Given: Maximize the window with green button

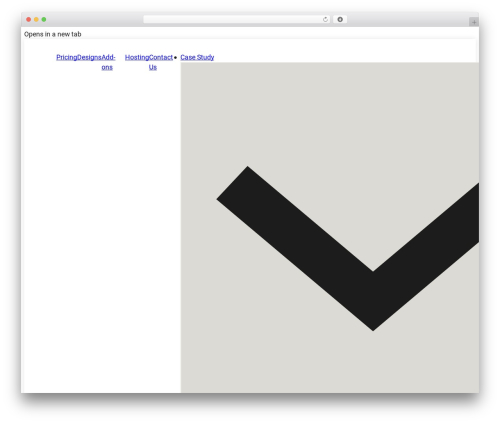Looking at the screenshot, I should coord(44,20).
